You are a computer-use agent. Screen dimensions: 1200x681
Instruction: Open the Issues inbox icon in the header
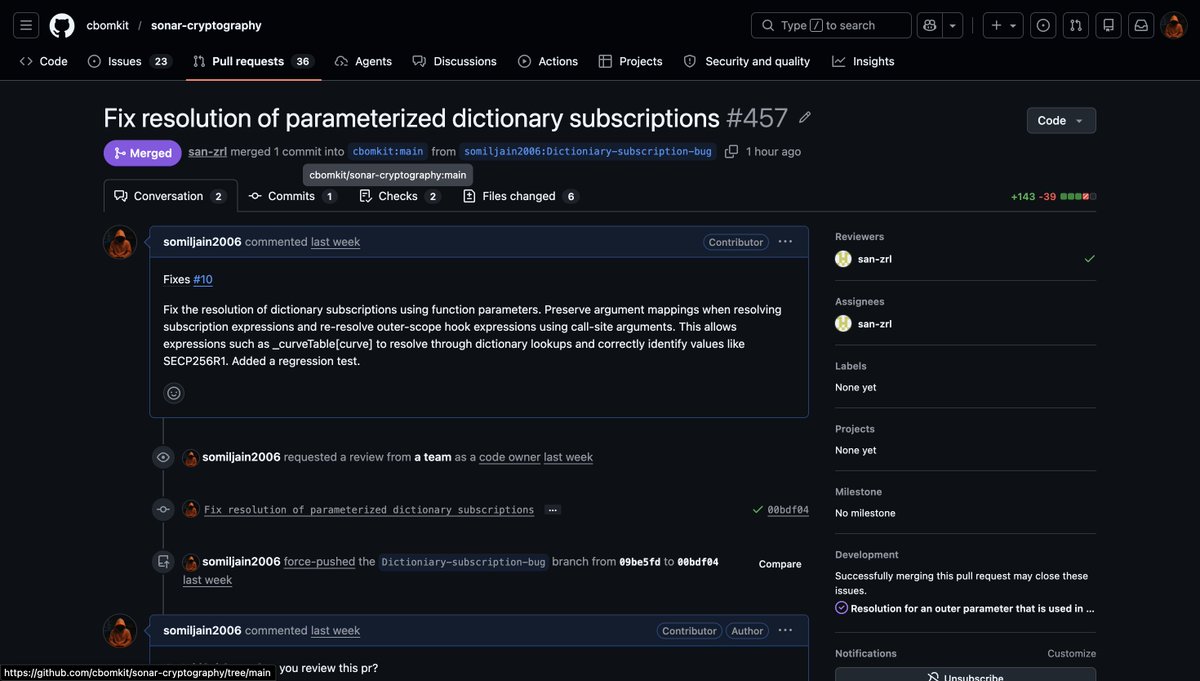click(x=1043, y=25)
